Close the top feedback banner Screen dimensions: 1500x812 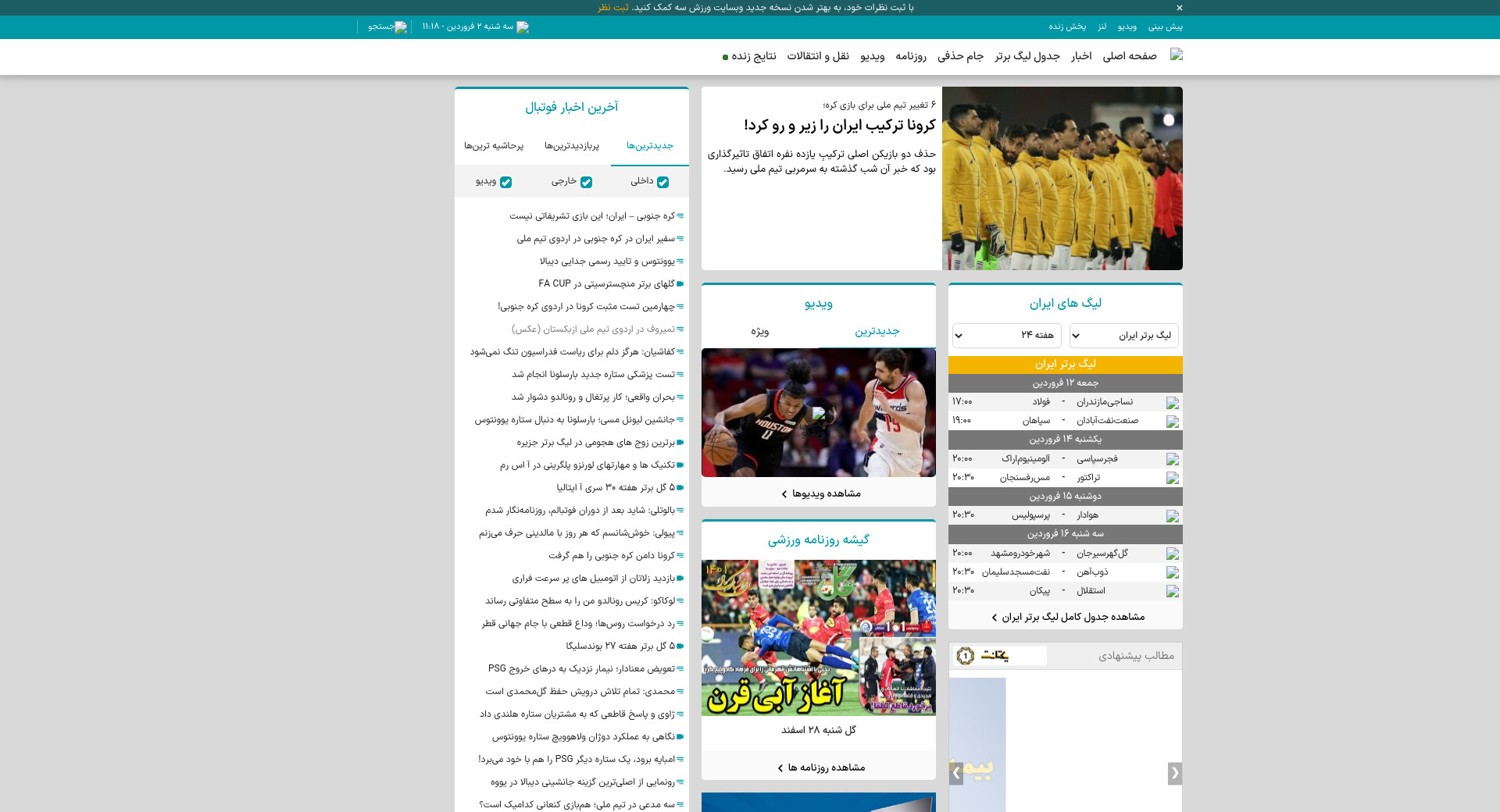click(x=1180, y=8)
